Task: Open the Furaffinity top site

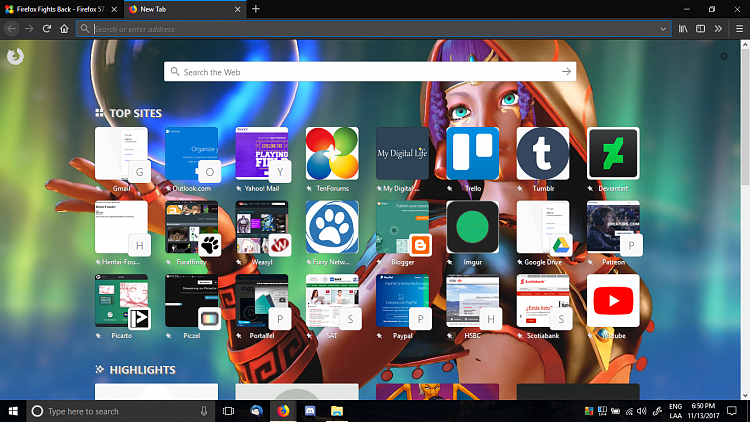Action: (192, 227)
